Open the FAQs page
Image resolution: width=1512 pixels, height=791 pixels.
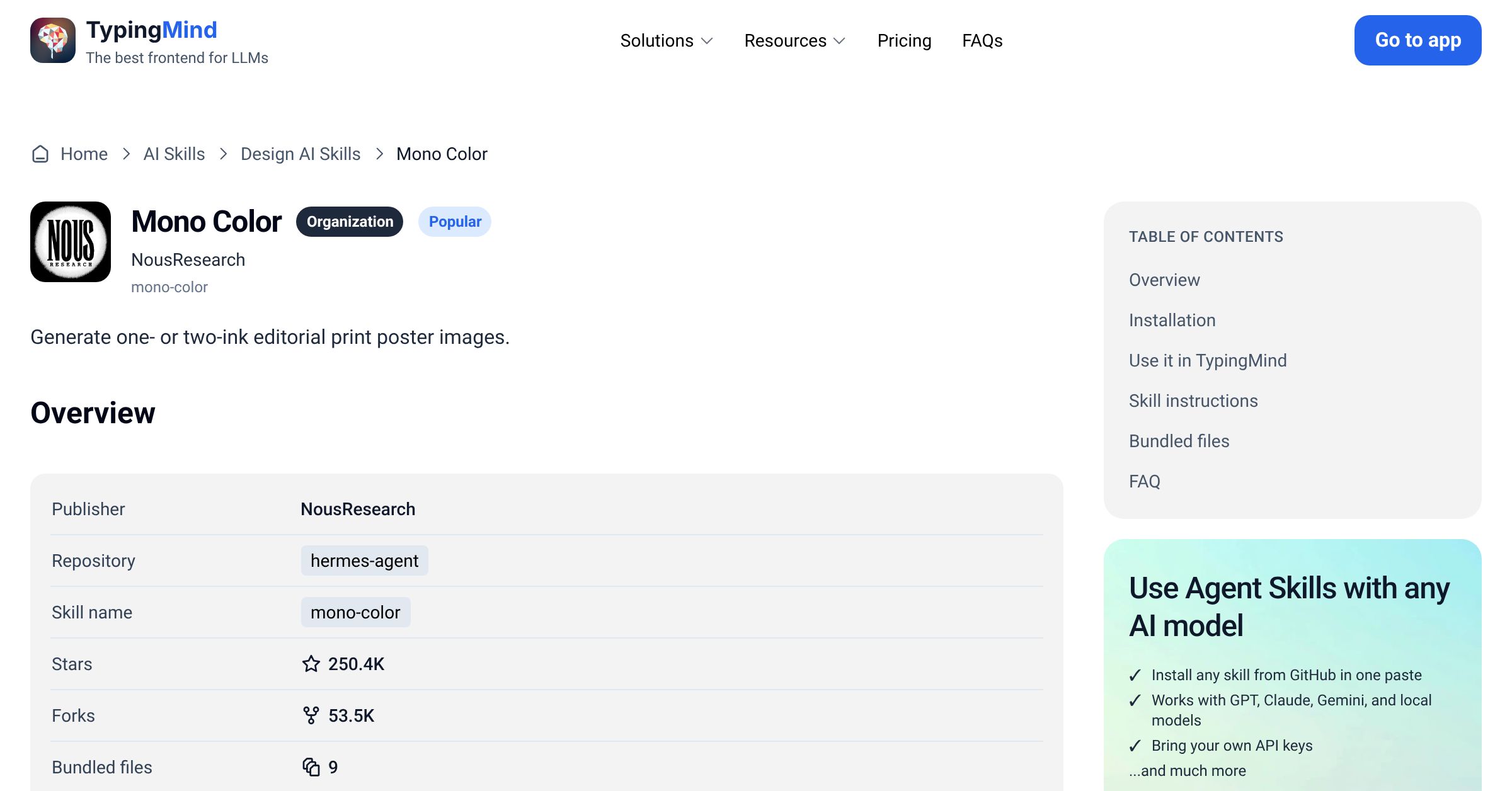982,41
